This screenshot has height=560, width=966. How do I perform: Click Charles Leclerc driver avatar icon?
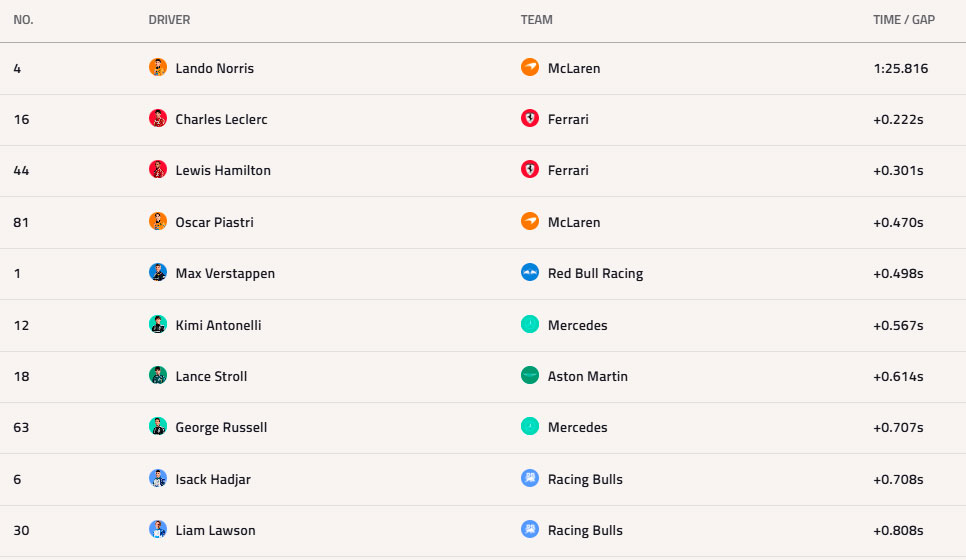(158, 119)
